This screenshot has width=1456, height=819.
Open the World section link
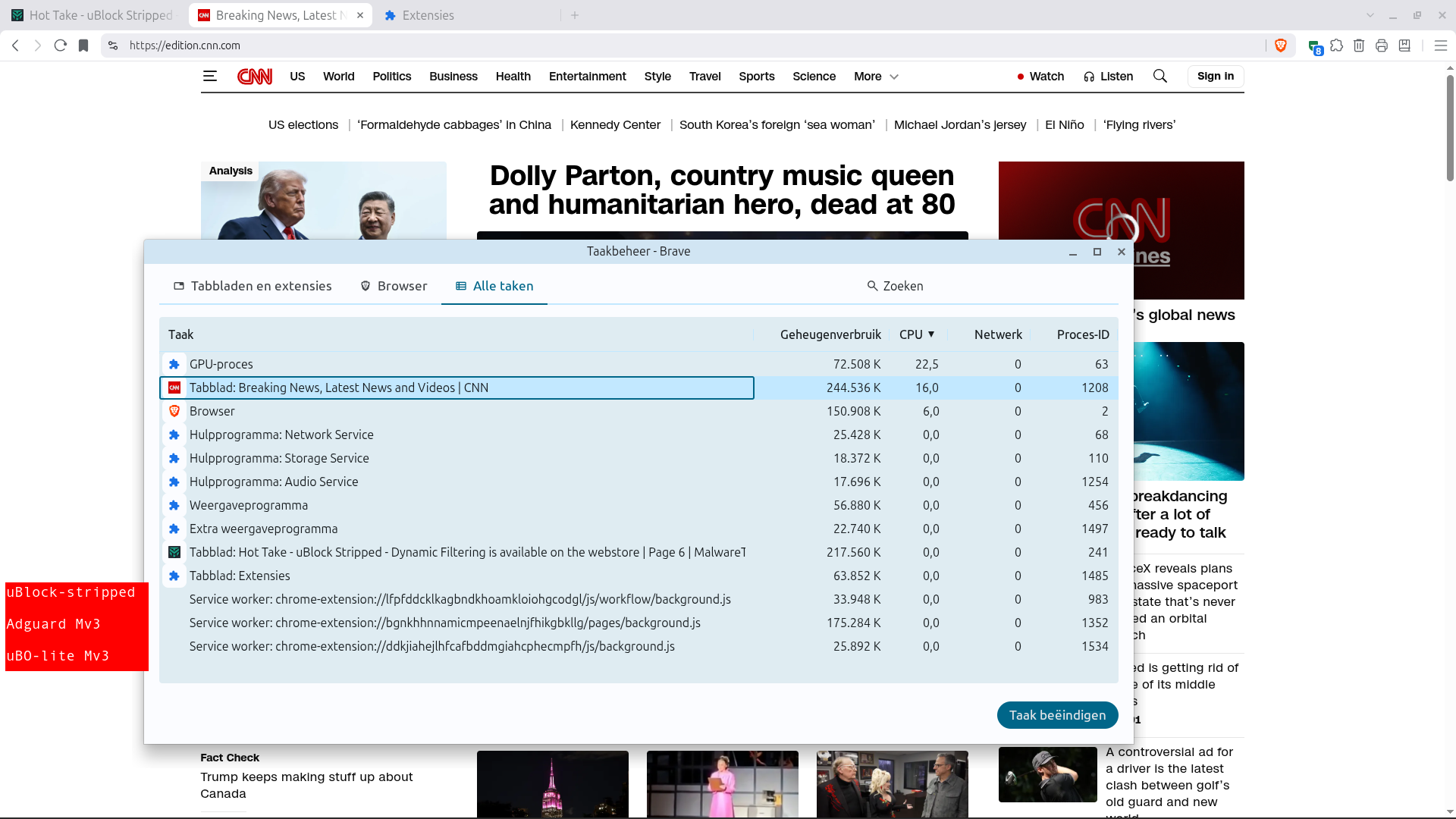pos(339,77)
